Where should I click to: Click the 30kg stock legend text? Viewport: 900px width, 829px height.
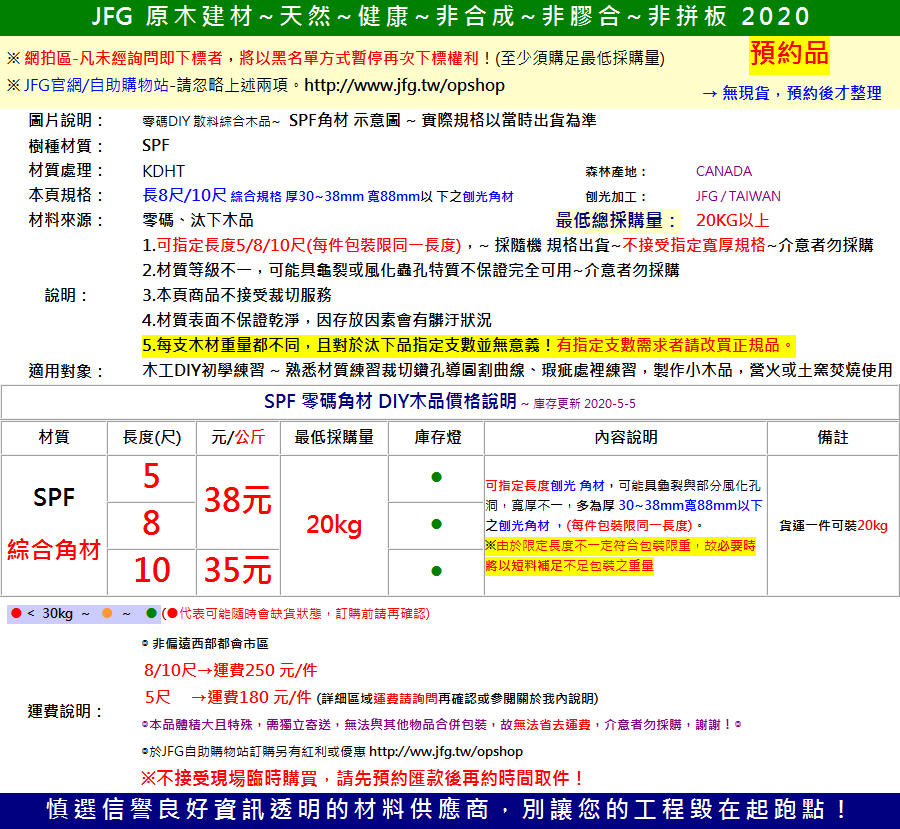[x=57, y=614]
